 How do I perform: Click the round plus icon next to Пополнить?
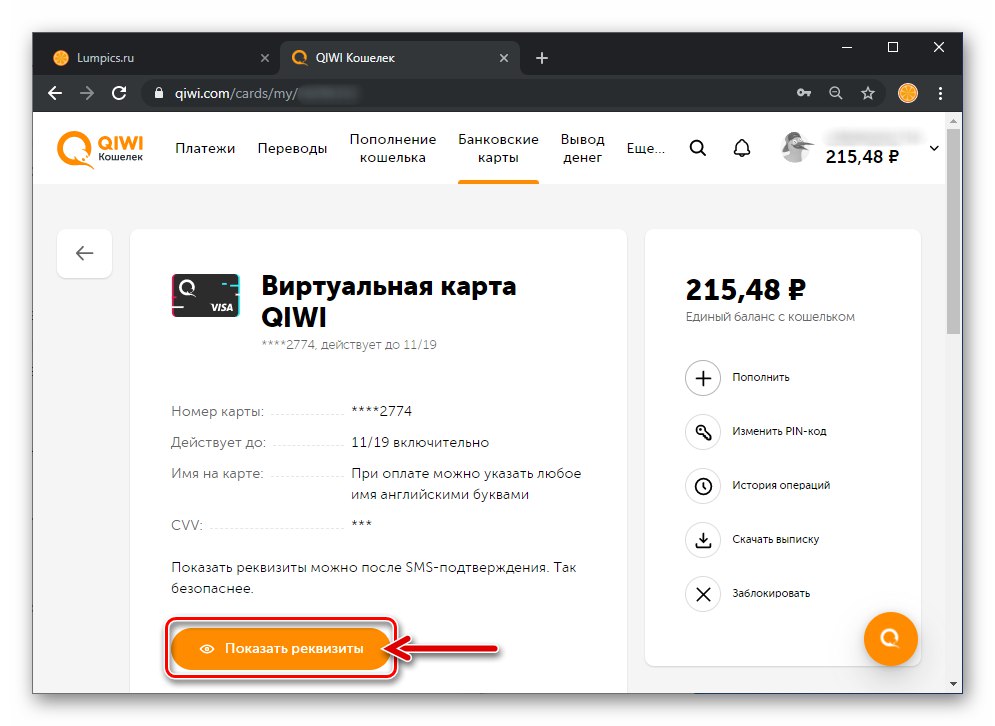coord(702,378)
